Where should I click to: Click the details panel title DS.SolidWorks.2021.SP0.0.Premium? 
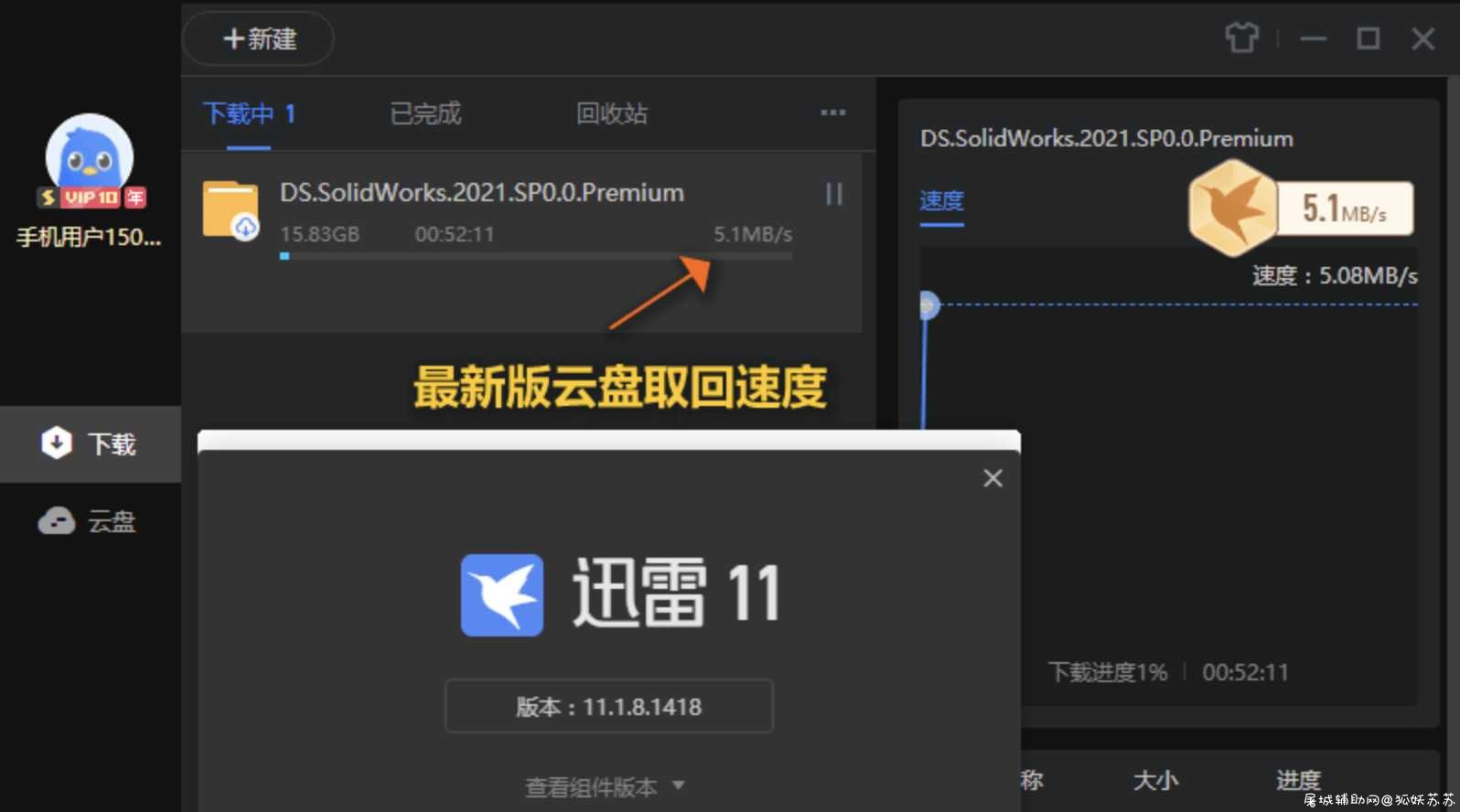click(1107, 139)
